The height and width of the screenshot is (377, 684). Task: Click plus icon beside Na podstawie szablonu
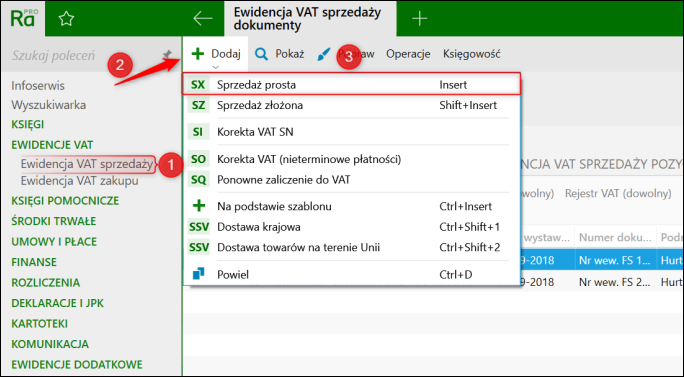pos(198,206)
